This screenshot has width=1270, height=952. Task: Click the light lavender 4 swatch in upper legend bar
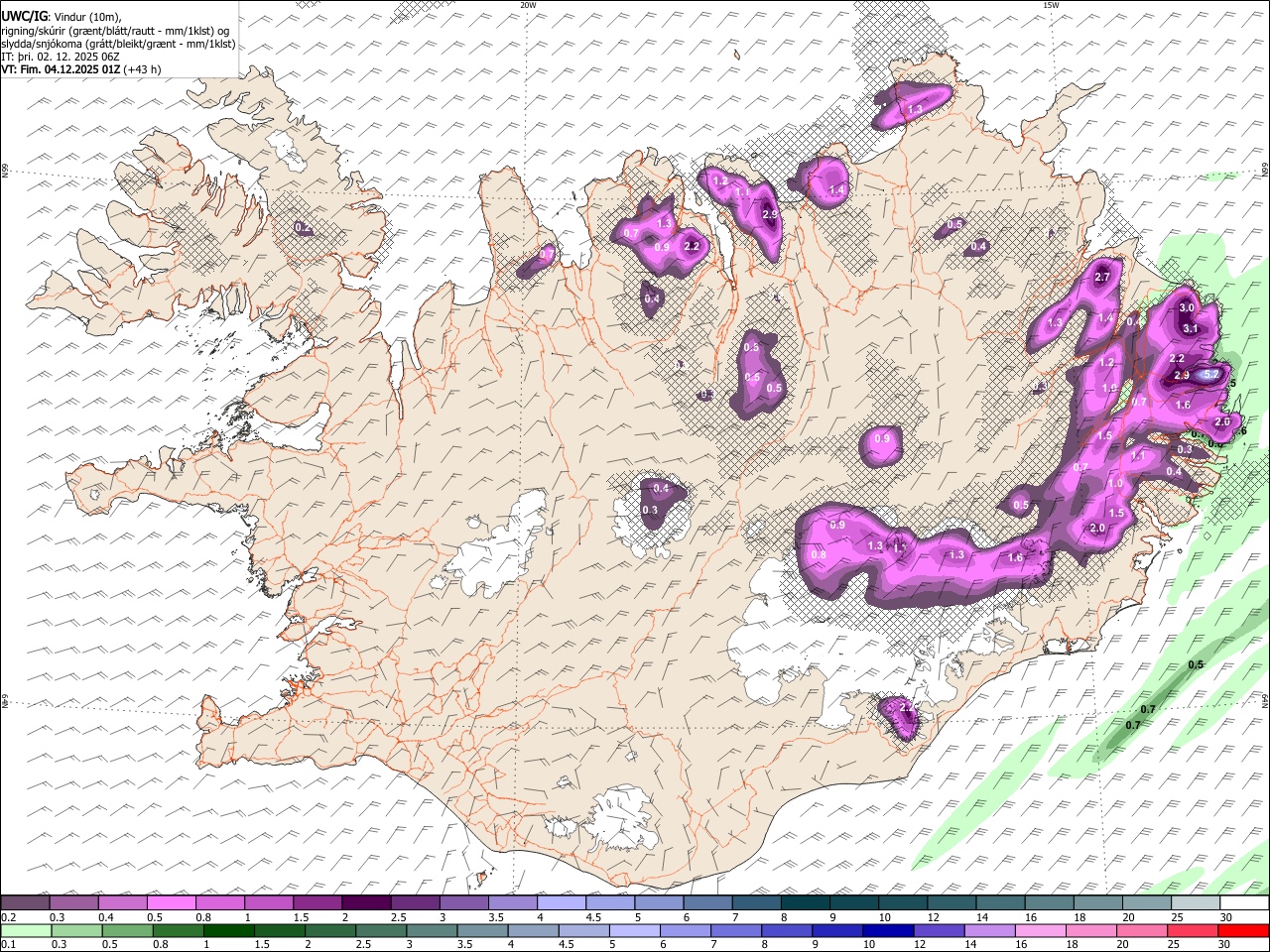pos(562,903)
